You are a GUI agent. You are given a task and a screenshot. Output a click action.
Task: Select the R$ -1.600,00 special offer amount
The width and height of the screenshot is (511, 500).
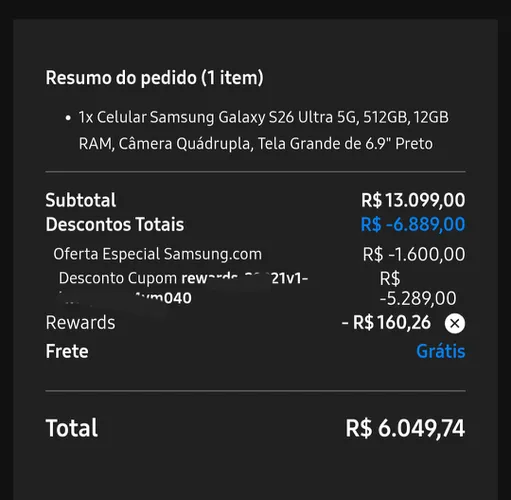pyautogui.click(x=414, y=254)
